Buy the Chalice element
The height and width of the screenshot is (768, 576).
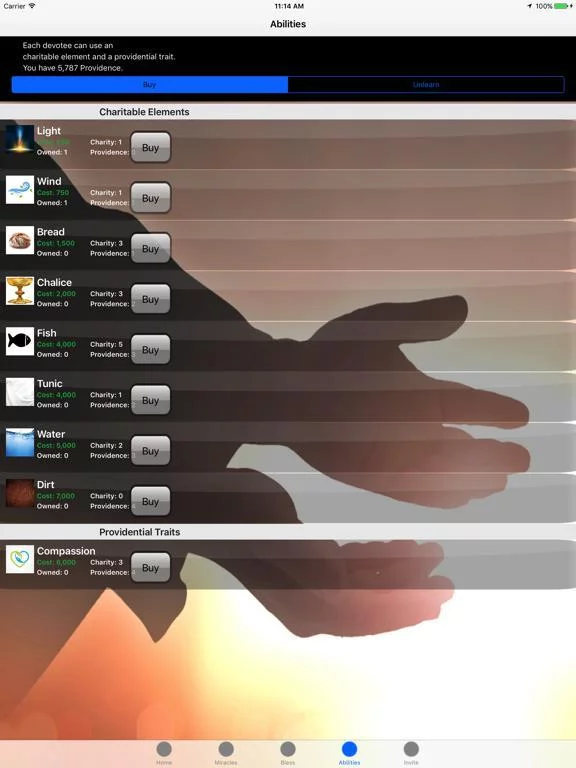pyautogui.click(x=150, y=299)
